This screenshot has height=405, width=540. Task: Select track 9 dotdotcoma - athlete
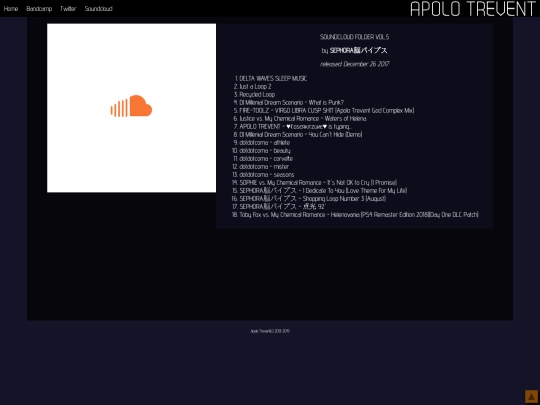265,143
